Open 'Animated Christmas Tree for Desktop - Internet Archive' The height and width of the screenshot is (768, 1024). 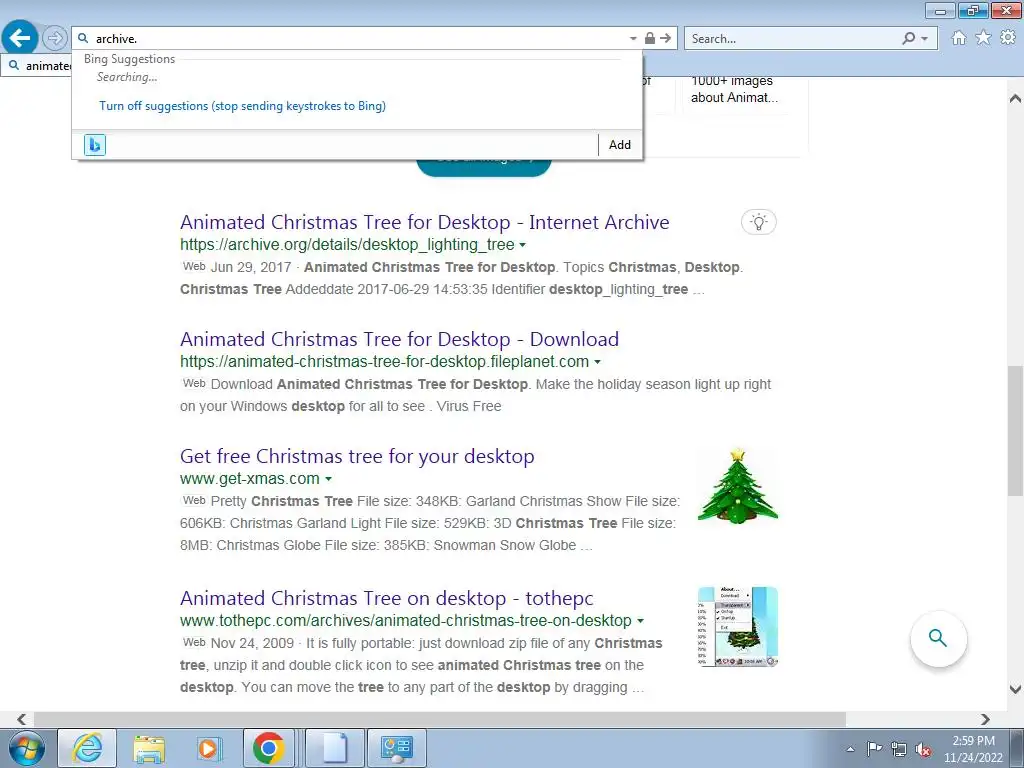(424, 222)
